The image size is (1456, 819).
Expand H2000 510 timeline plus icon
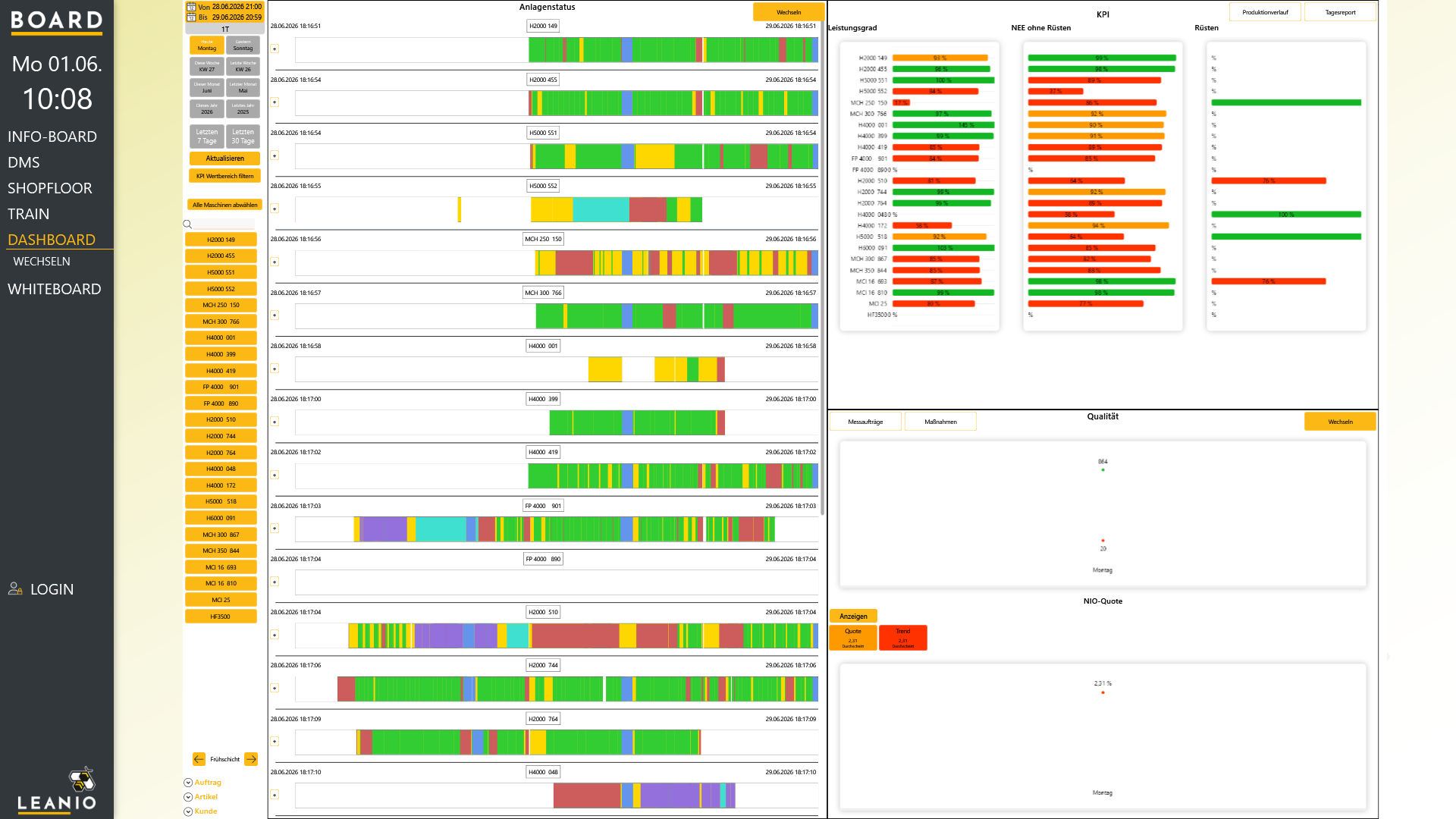pyautogui.click(x=275, y=635)
